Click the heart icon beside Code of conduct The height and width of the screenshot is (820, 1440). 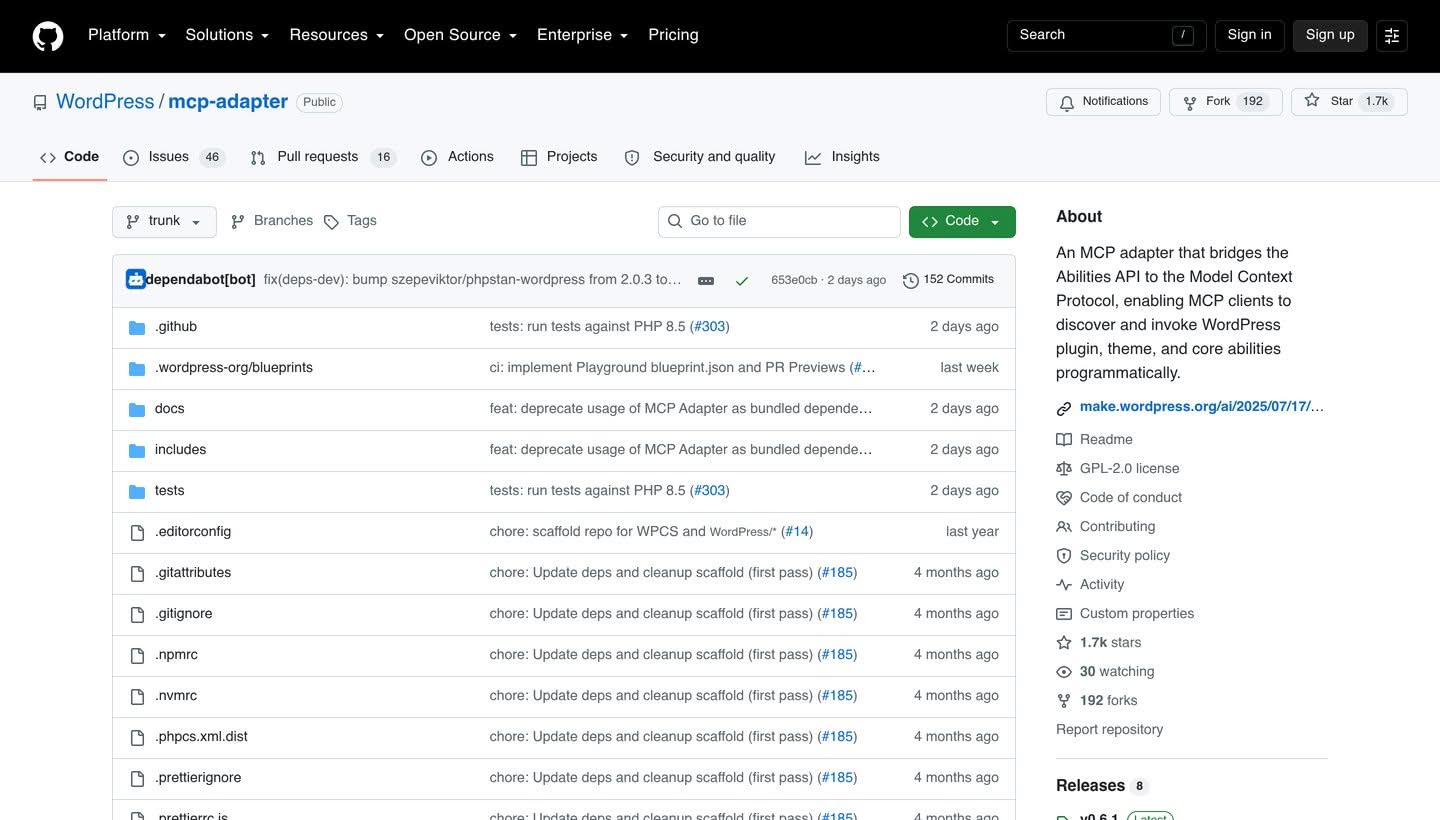pos(1064,498)
